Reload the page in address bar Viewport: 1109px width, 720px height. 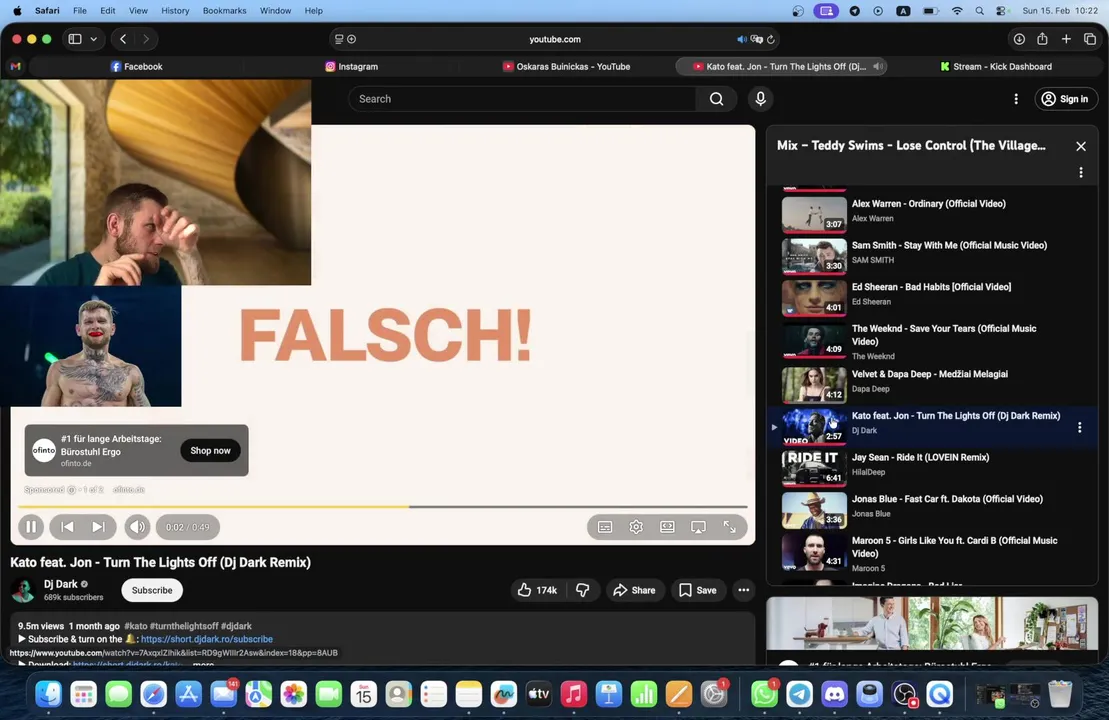tap(771, 40)
